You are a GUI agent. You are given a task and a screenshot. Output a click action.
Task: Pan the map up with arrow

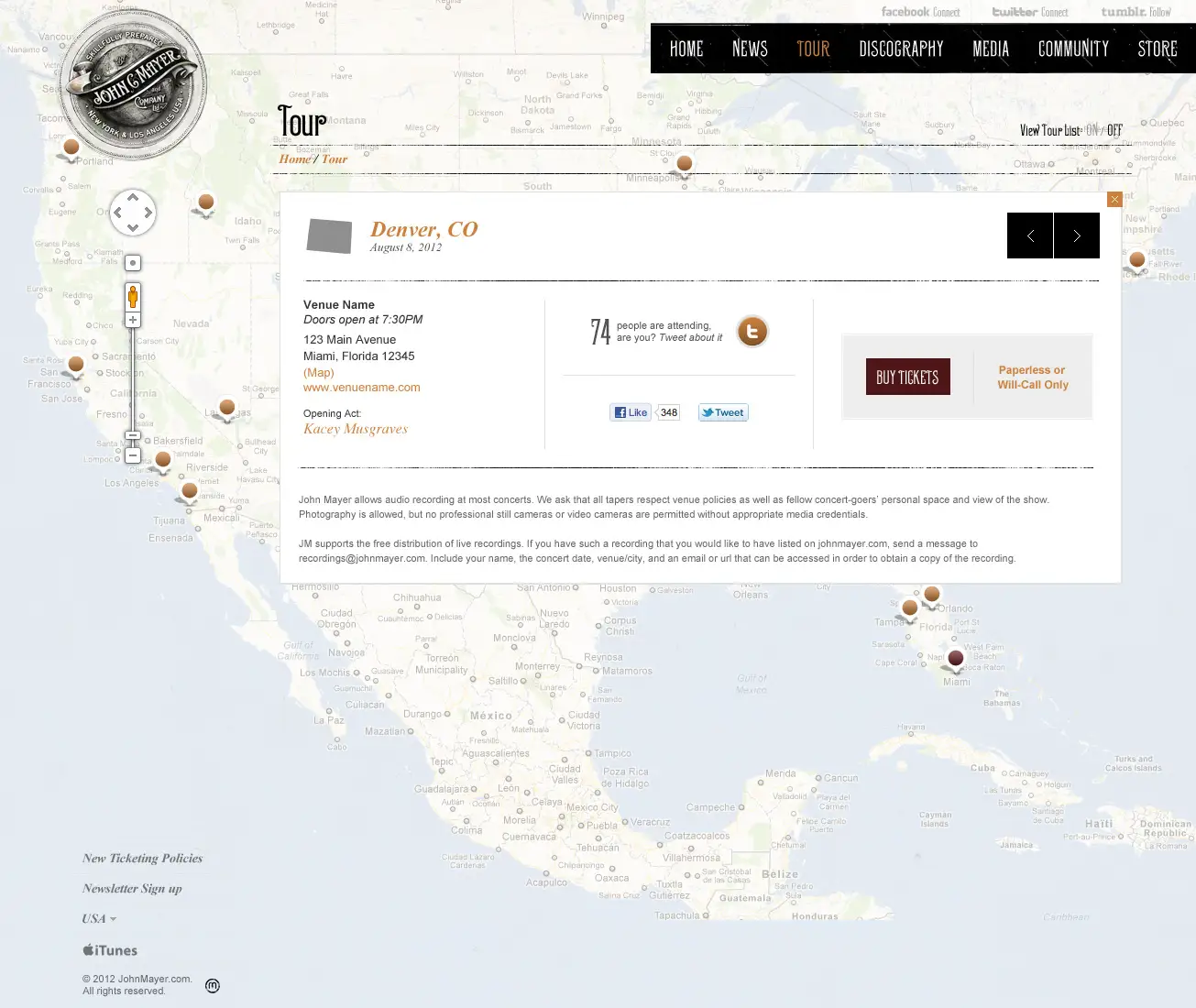(x=133, y=197)
